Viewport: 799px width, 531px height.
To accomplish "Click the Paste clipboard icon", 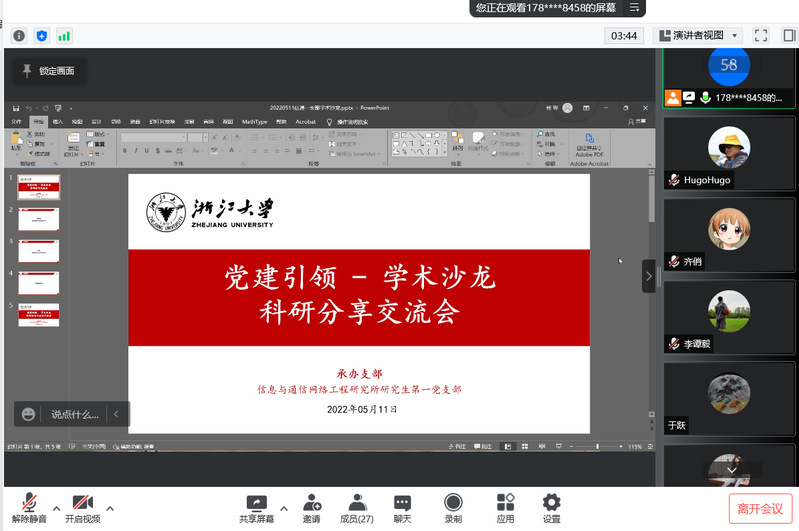I will [x=16, y=138].
